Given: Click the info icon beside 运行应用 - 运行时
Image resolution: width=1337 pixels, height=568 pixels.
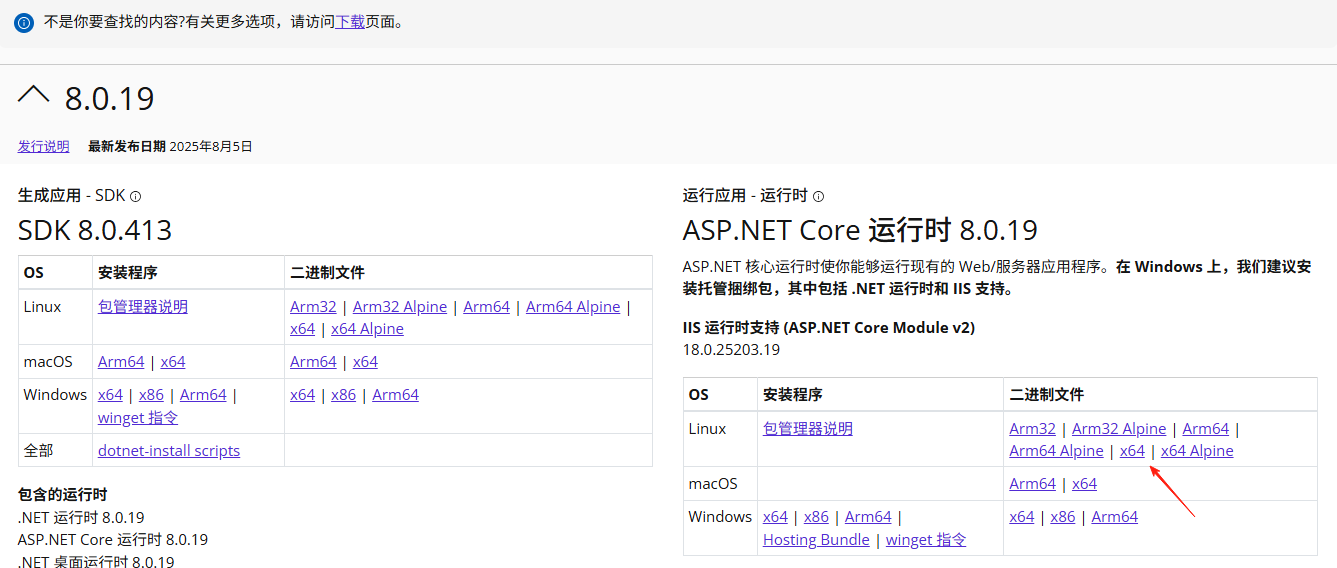Looking at the screenshot, I should (x=818, y=197).
